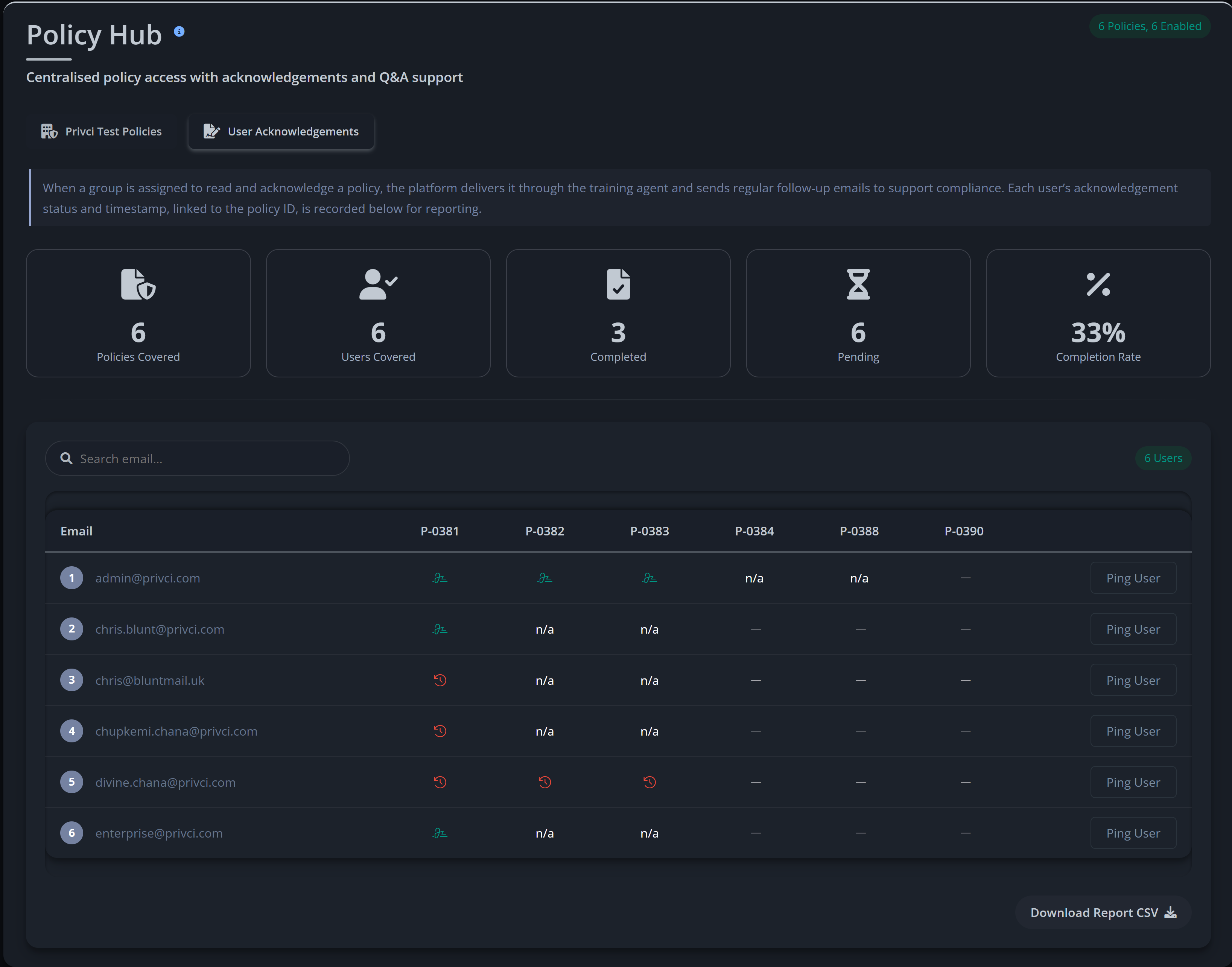Click the hourglass icon above Pending
The image size is (1232, 967).
point(858,284)
